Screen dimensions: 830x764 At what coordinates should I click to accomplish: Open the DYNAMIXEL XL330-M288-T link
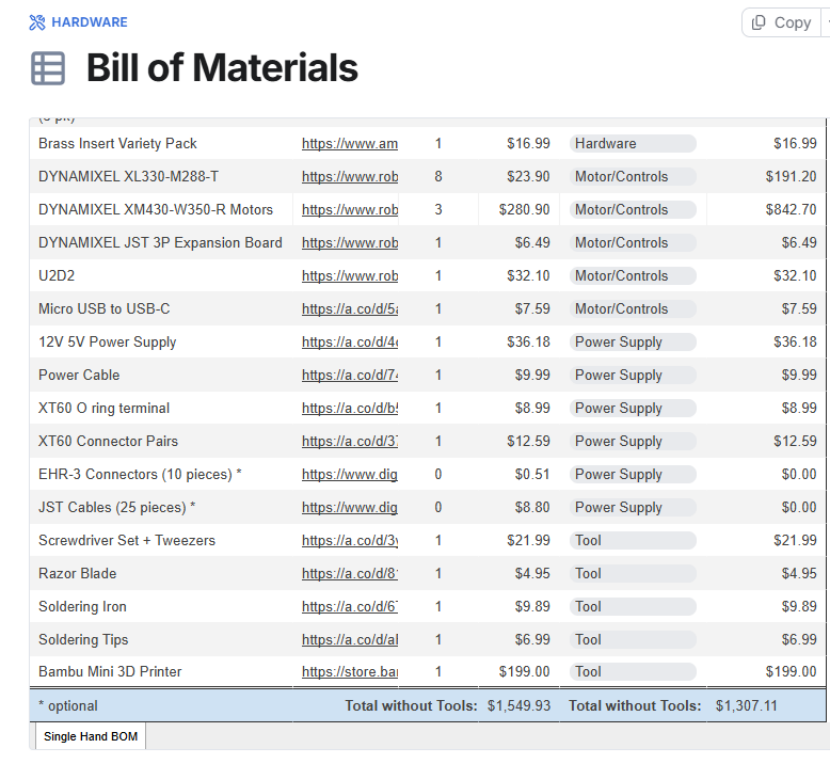pyautogui.click(x=349, y=176)
